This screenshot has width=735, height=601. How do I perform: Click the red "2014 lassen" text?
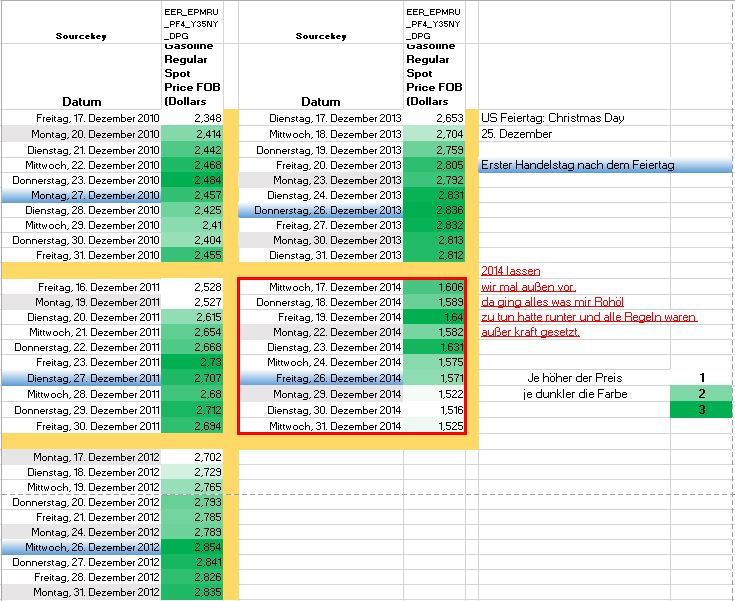tap(509, 271)
